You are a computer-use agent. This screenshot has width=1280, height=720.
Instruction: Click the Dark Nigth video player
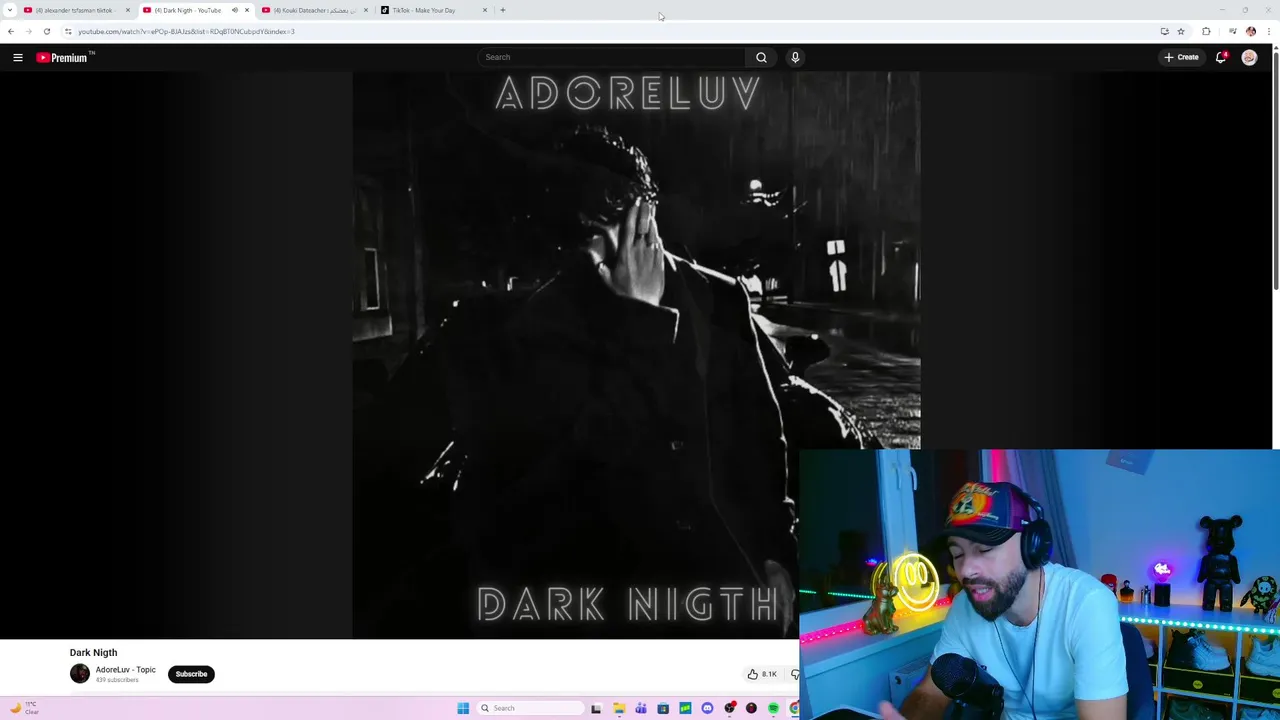click(635, 355)
